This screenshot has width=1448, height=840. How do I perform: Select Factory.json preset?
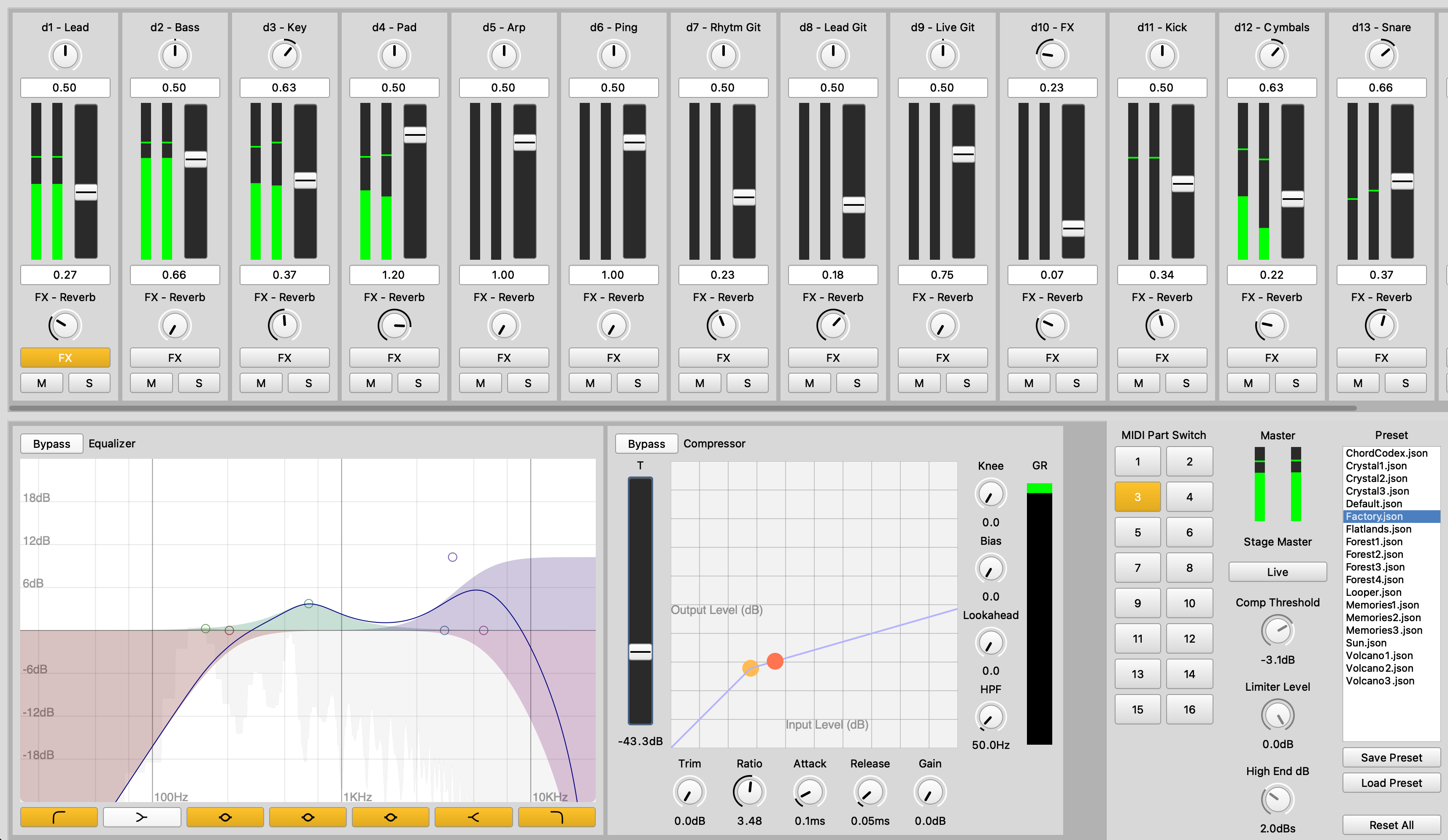(x=1391, y=516)
